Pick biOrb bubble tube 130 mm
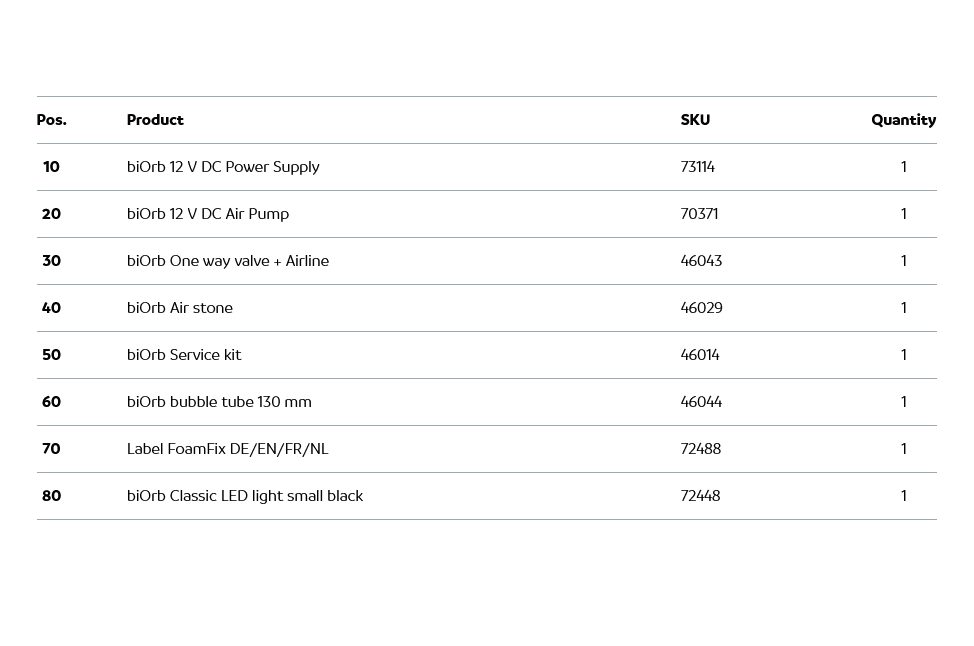974x646 pixels. [219, 402]
